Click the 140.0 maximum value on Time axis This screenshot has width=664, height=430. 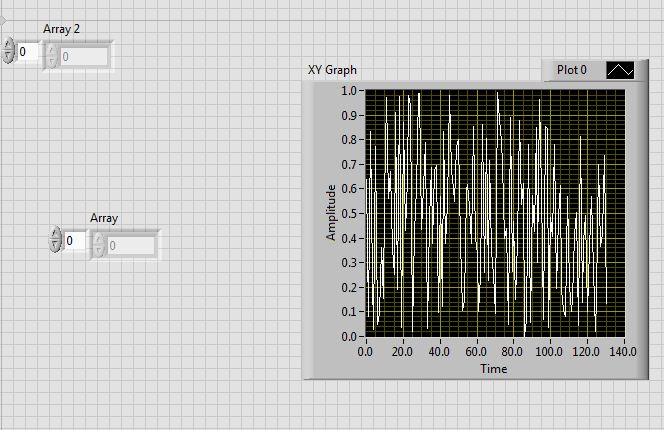point(623,352)
